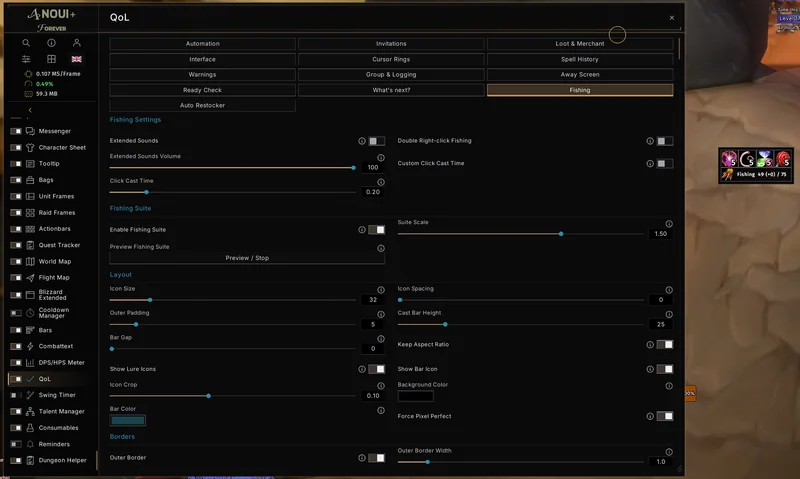The width and height of the screenshot is (800, 479).
Task: Open the Automation tab
Action: click(x=203, y=44)
